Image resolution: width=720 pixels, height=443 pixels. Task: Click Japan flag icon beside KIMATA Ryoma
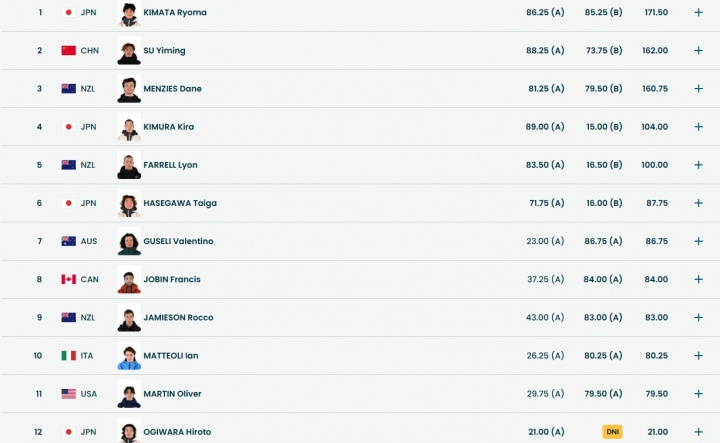point(68,13)
